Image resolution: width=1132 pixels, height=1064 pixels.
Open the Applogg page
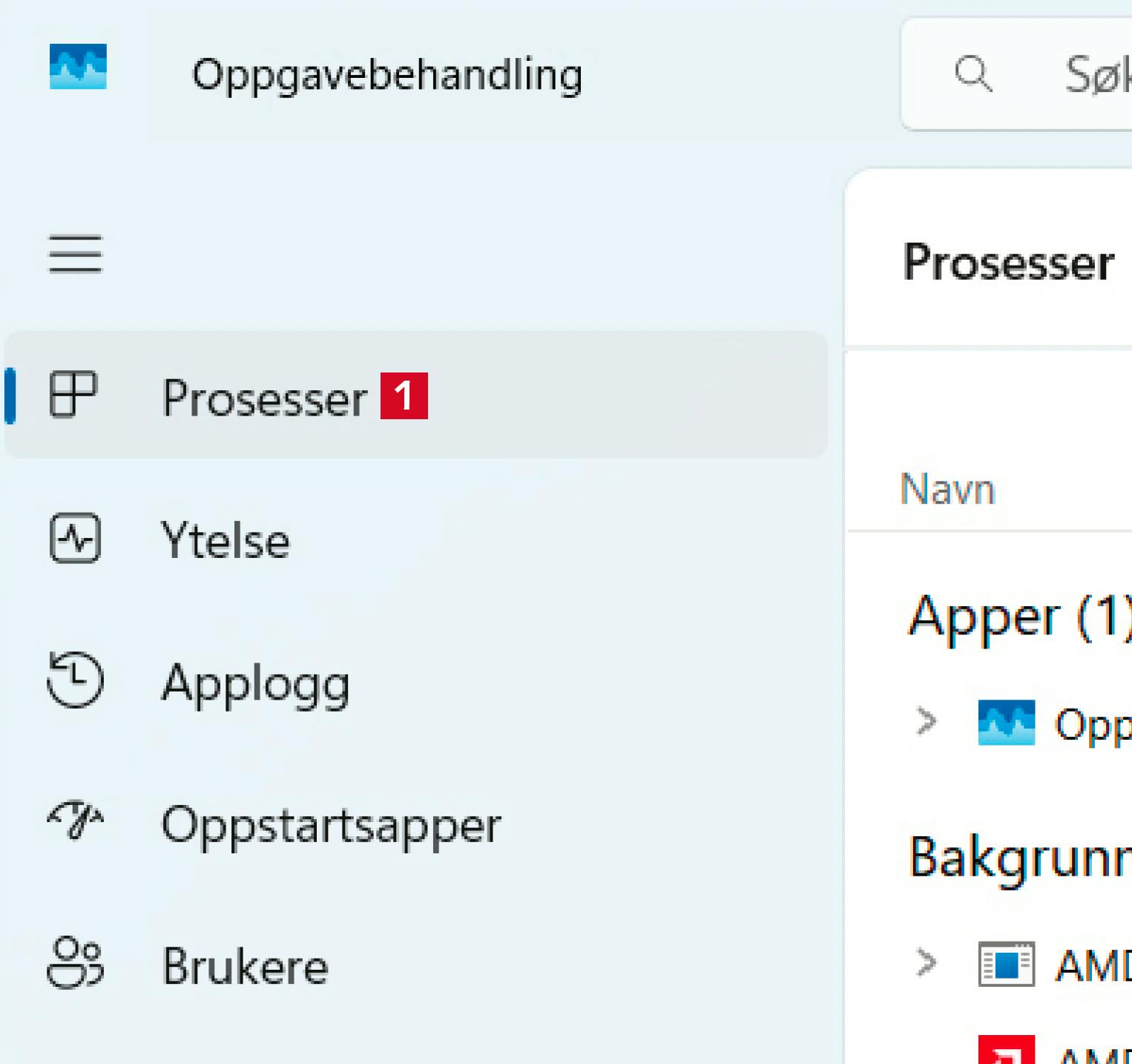[255, 683]
